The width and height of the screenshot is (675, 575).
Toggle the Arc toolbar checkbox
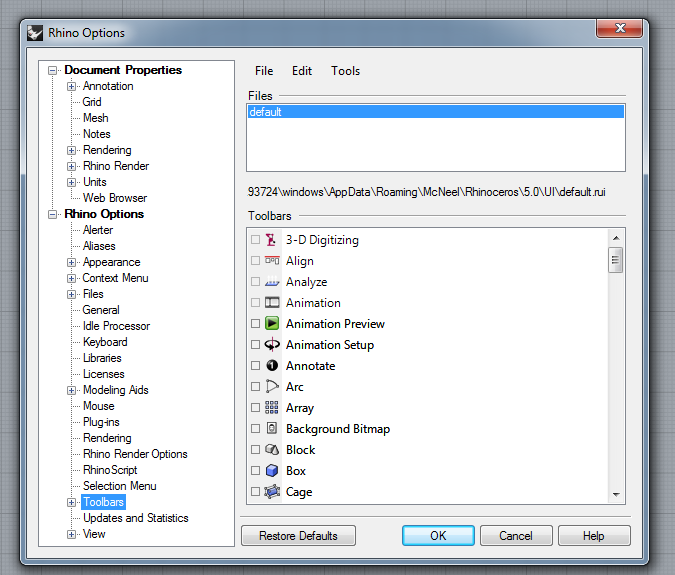coord(255,386)
